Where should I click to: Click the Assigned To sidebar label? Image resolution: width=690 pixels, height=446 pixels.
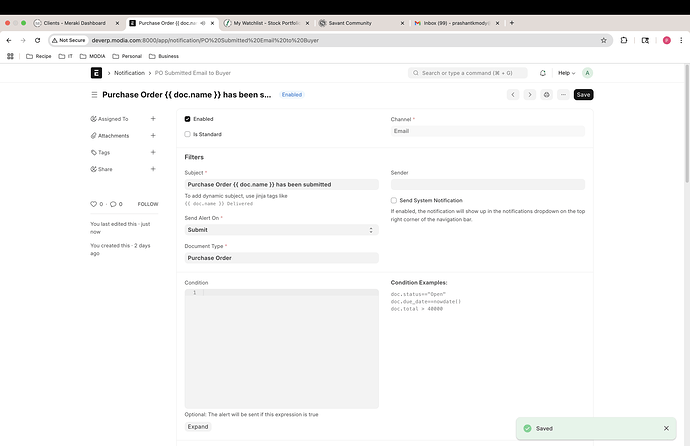pyautogui.click(x=113, y=119)
